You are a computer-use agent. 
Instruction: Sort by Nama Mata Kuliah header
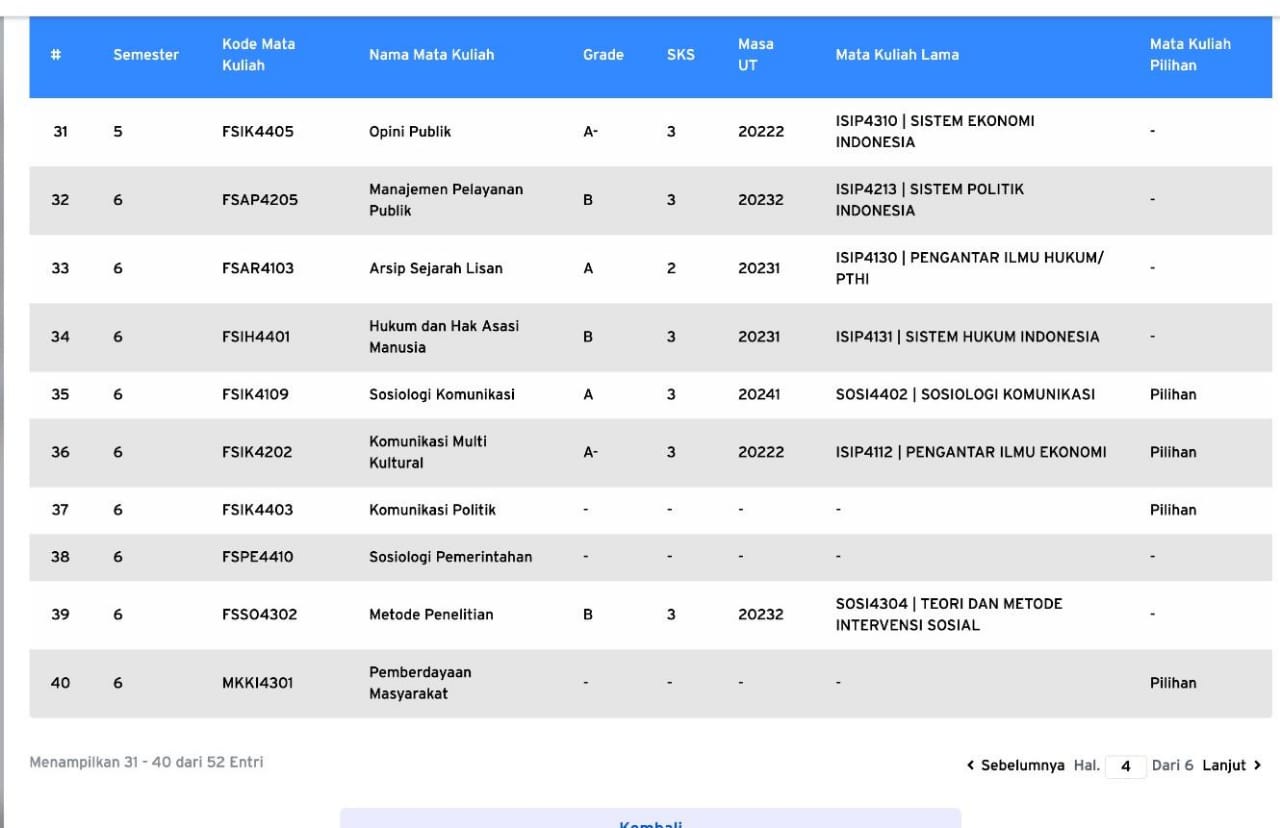[431, 55]
